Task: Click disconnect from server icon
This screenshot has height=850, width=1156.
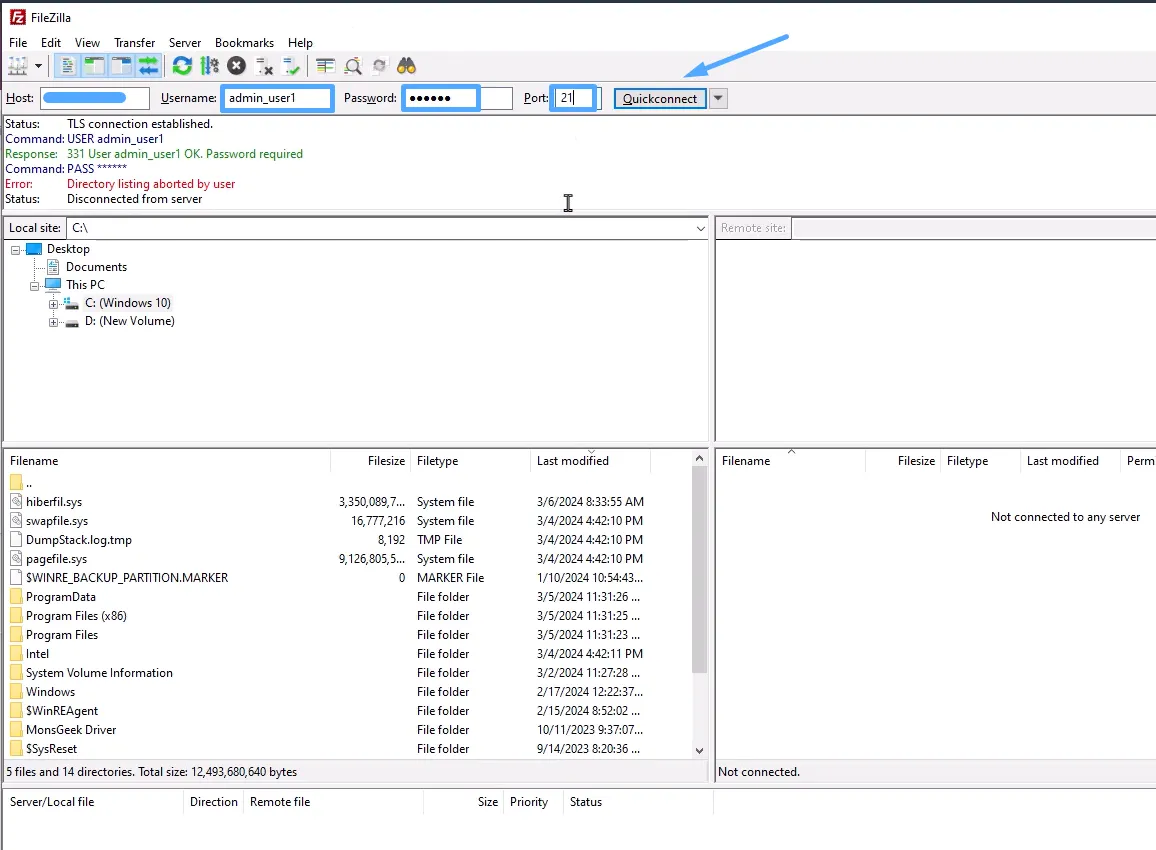Action: point(264,66)
